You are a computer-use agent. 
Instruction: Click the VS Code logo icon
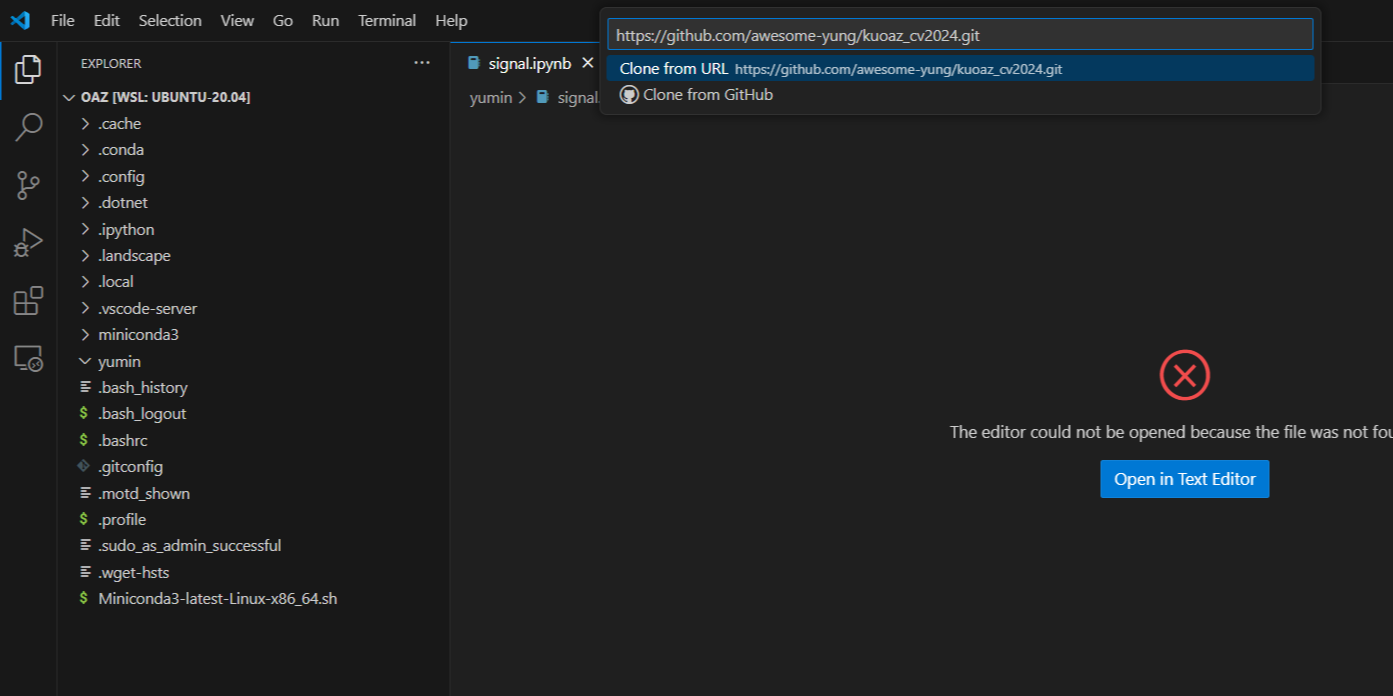(20, 20)
